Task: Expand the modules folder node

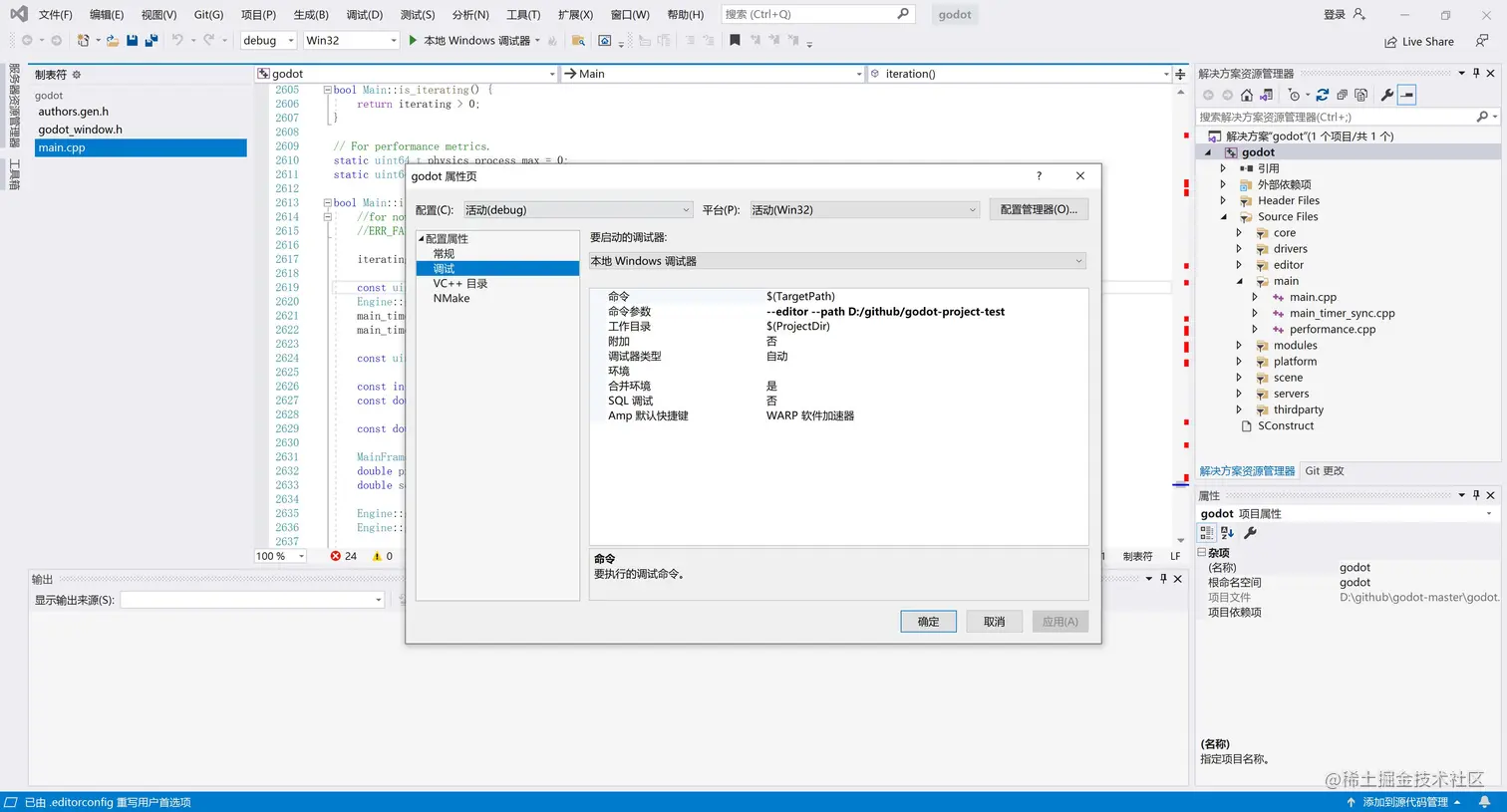Action: tap(1240, 346)
